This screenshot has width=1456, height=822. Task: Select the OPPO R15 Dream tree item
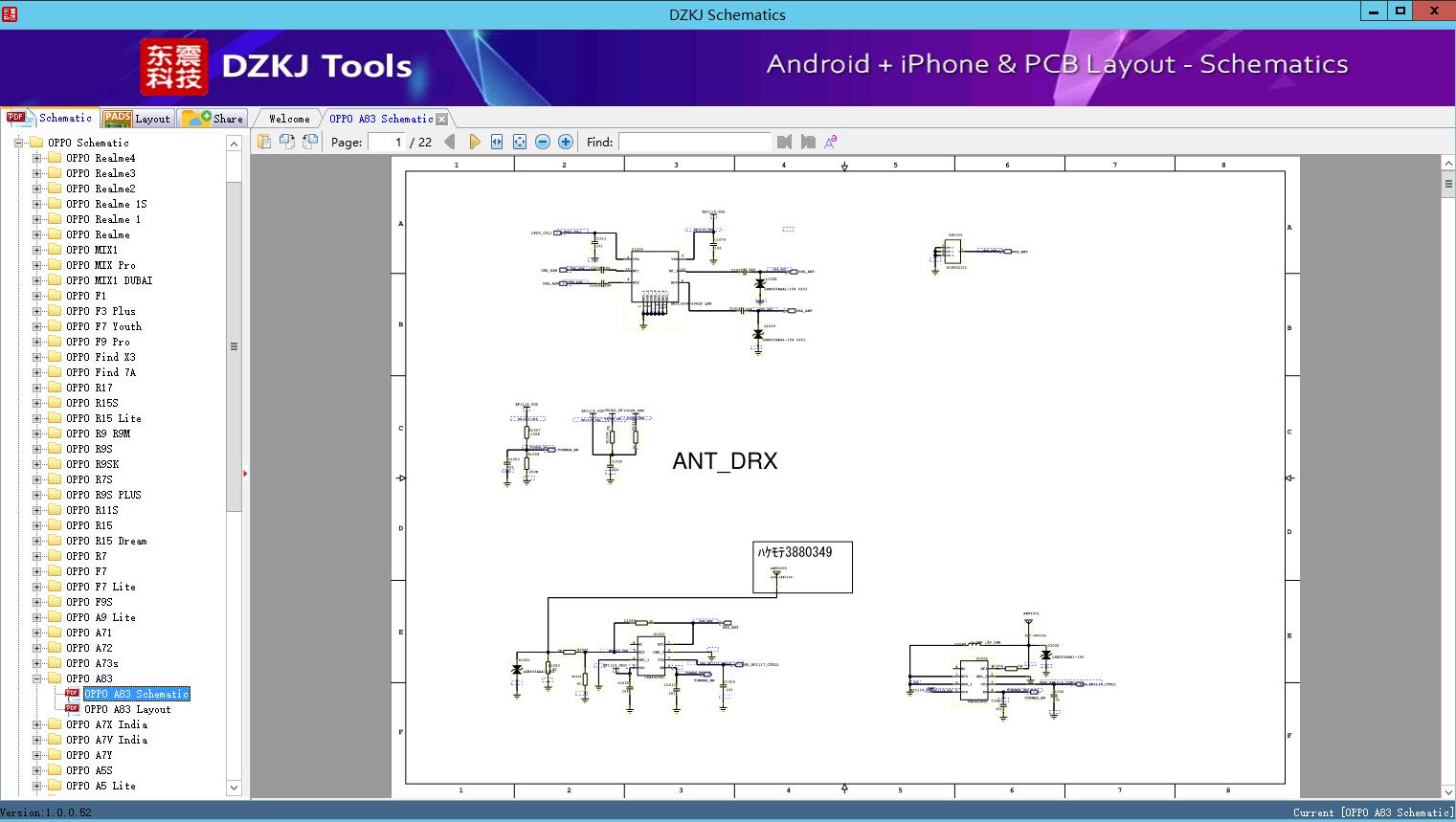tap(106, 541)
